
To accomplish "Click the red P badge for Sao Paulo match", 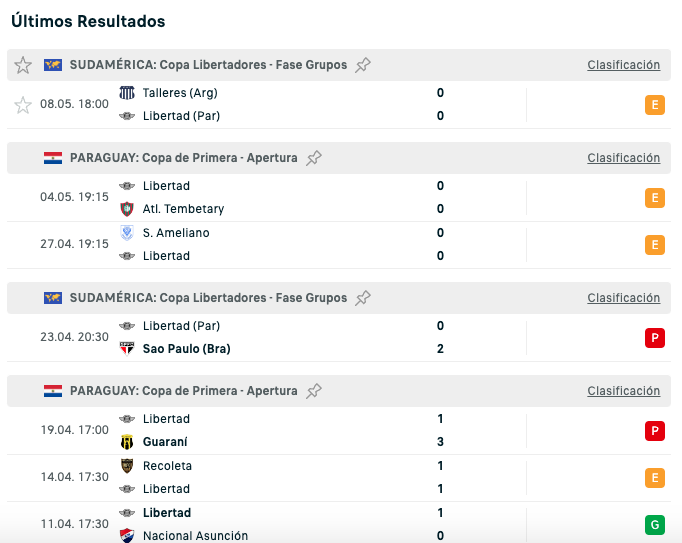I will pyautogui.click(x=655, y=338).
